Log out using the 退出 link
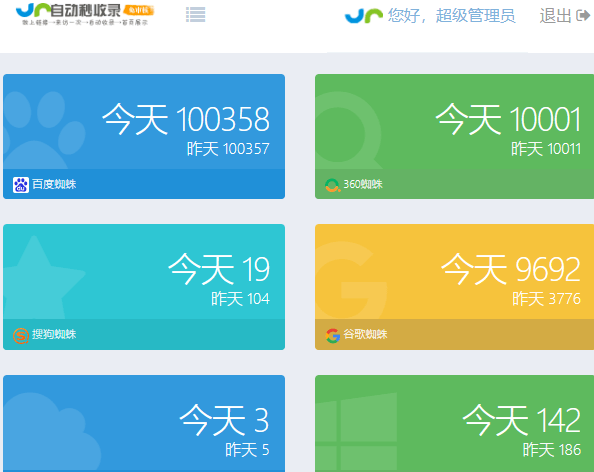This screenshot has height=472, width=594. tap(555, 16)
